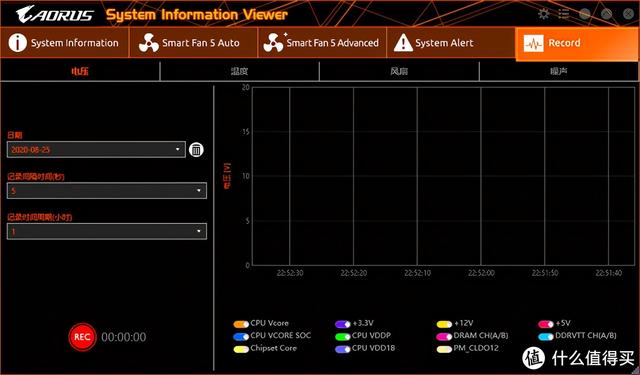
Task: Expand the record duration dropdown set to 1
Action: pyautogui.click(x=107, y=231)
